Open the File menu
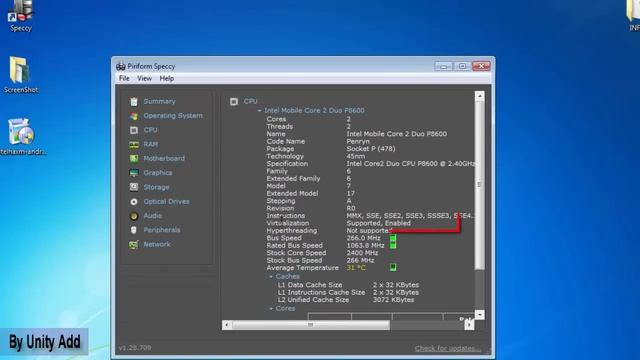 coord(124,78)
